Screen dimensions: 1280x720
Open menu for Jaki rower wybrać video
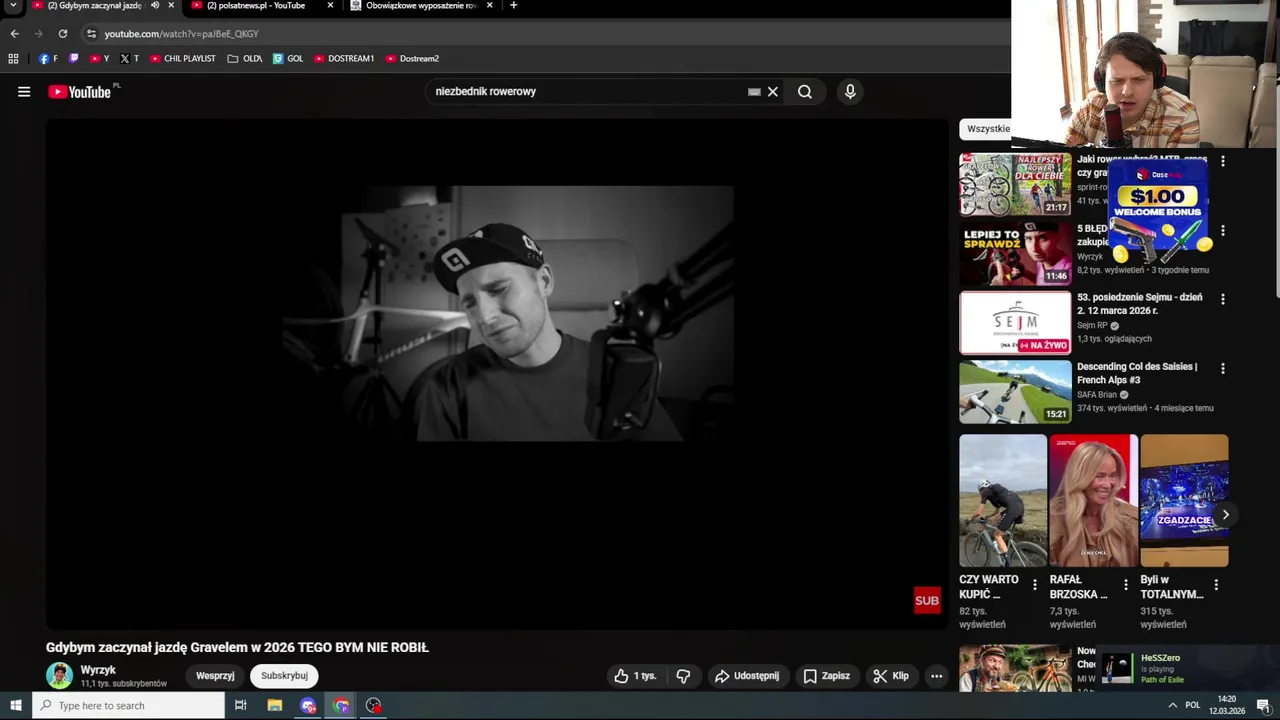click(x=1222, y=161)
